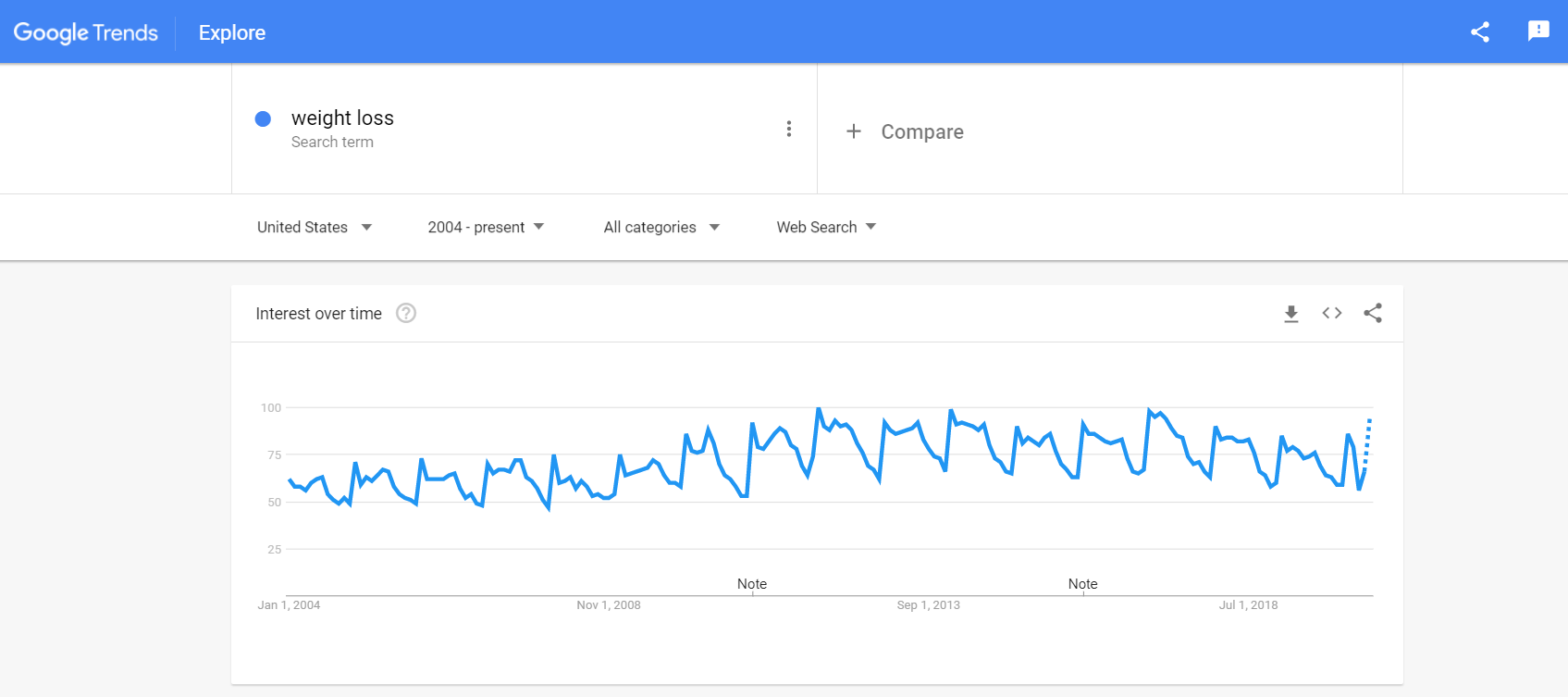Open the 2004 - present time range dropdown
This screenshot has width=1568, height=697.
(x=486, y=227)
